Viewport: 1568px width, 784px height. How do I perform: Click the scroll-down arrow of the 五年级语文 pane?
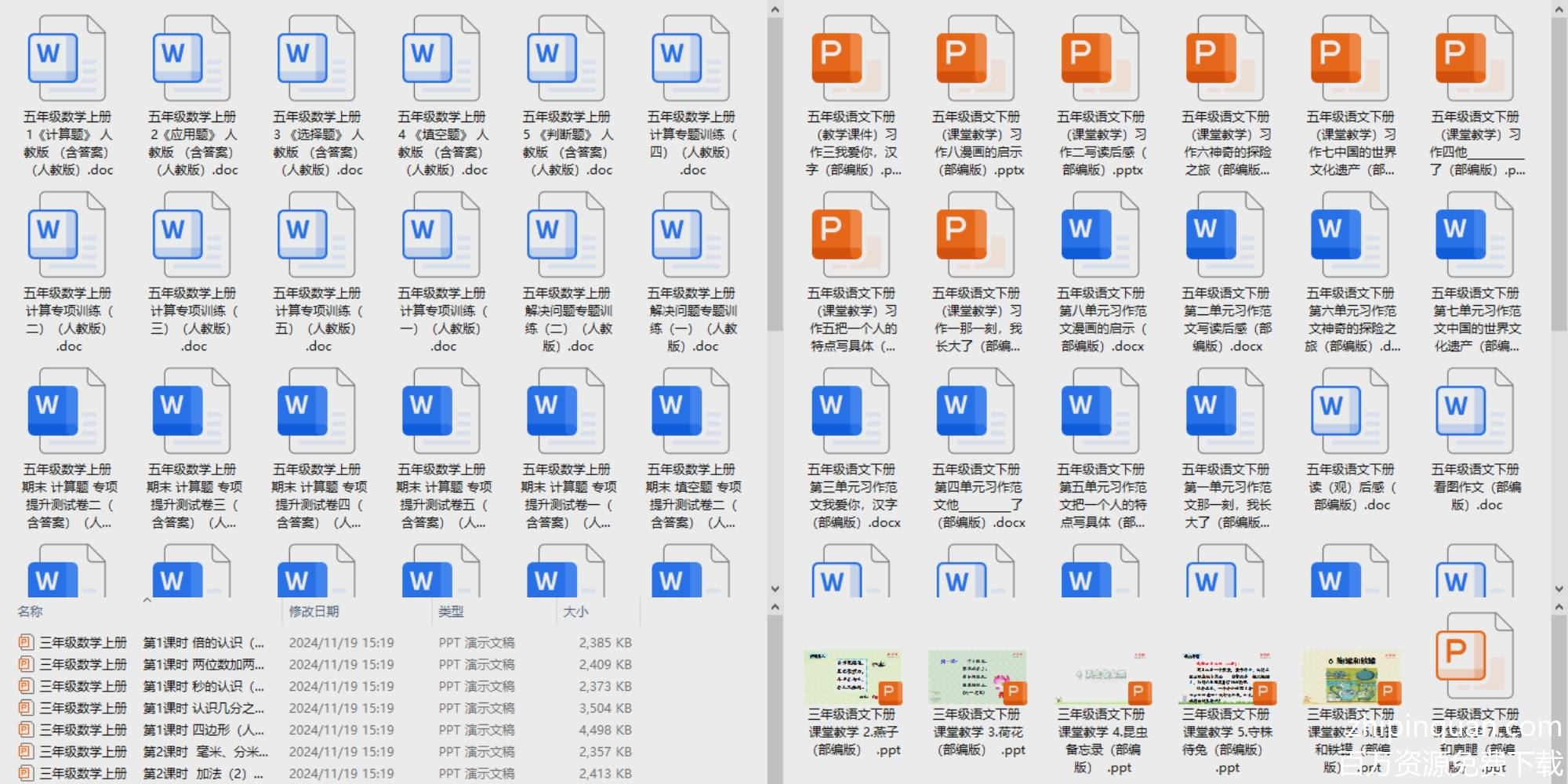point(1559,589)
